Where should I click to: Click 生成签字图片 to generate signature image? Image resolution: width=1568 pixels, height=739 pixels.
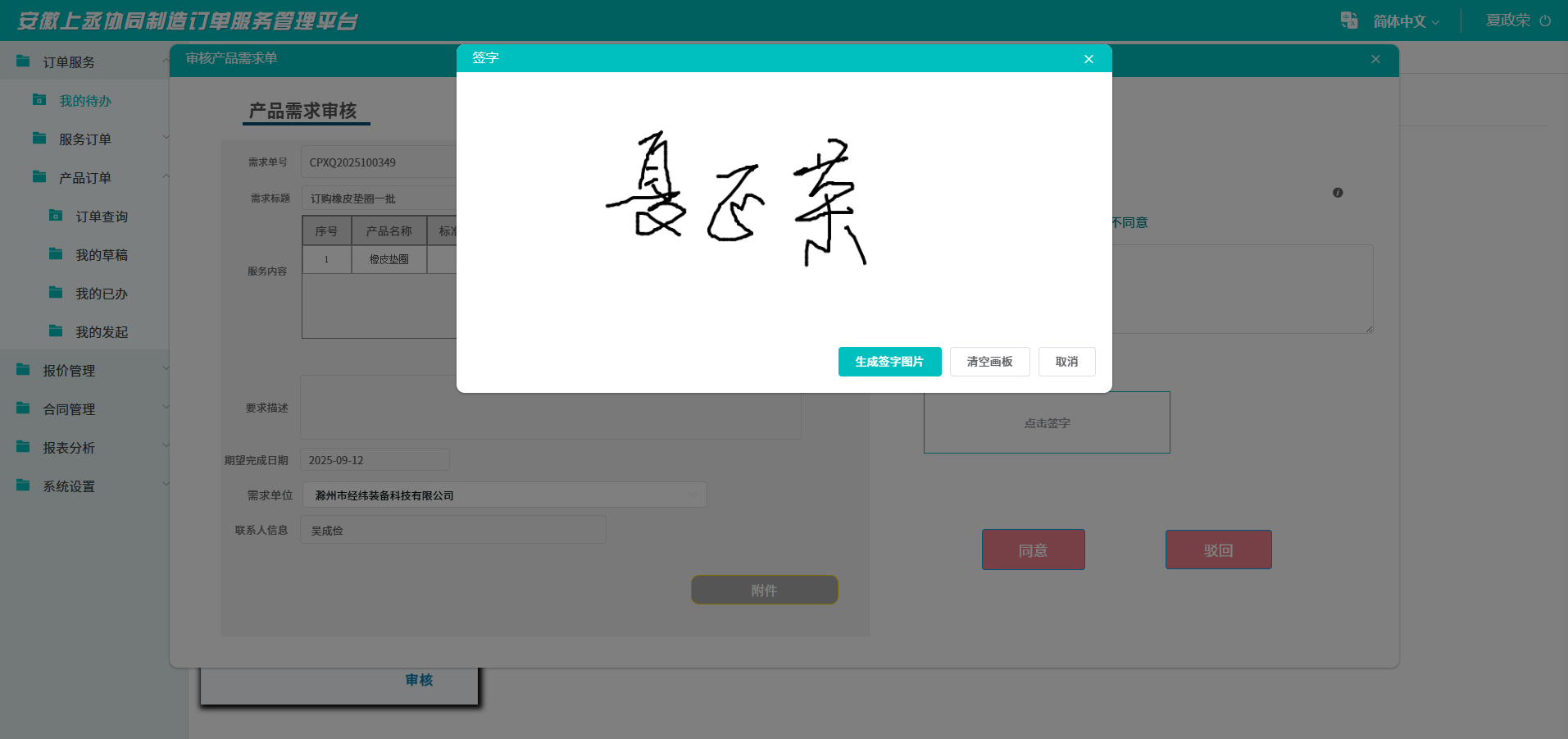tap(889, 362)
